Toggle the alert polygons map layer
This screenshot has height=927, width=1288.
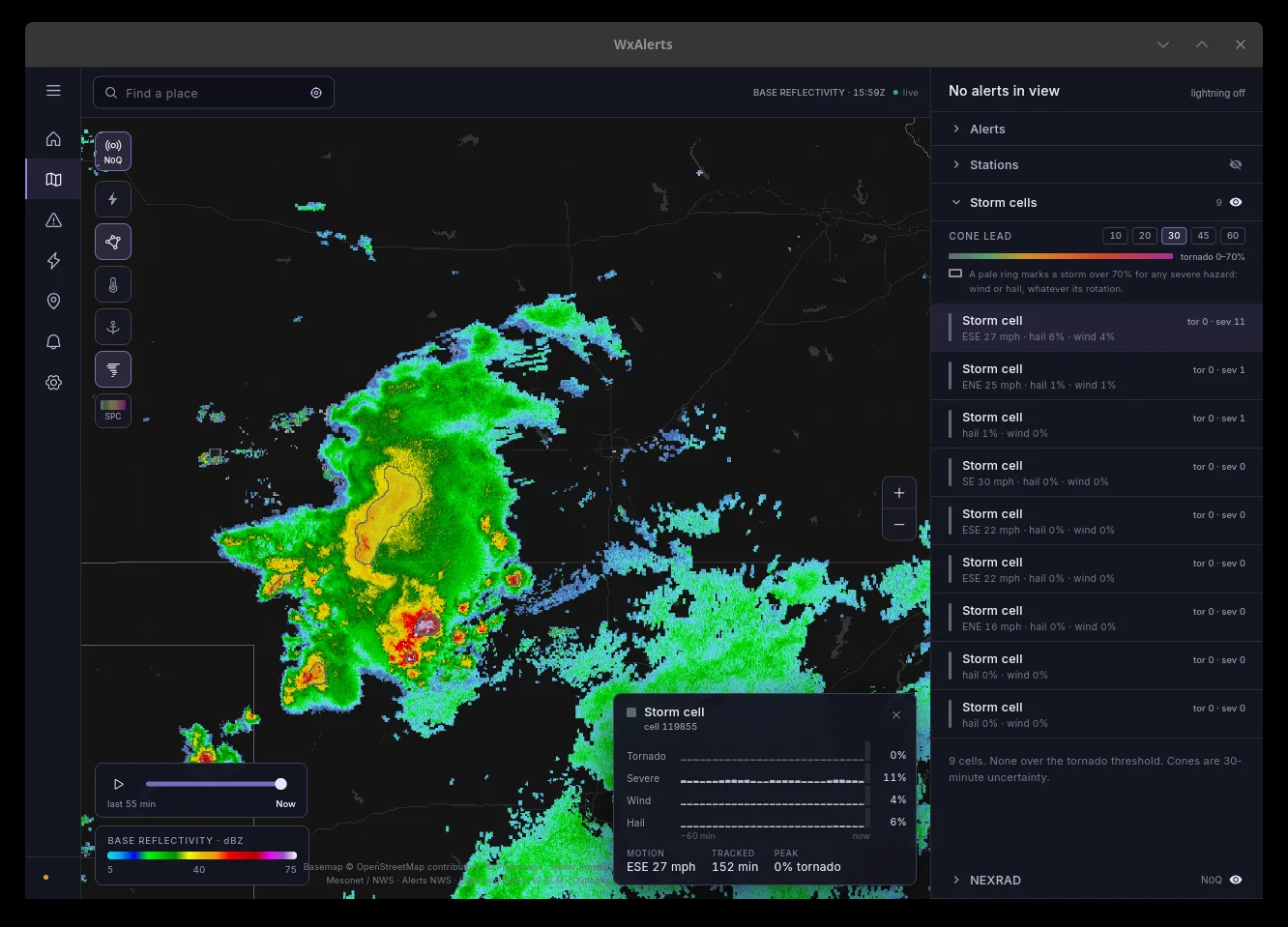click(113, 242)
